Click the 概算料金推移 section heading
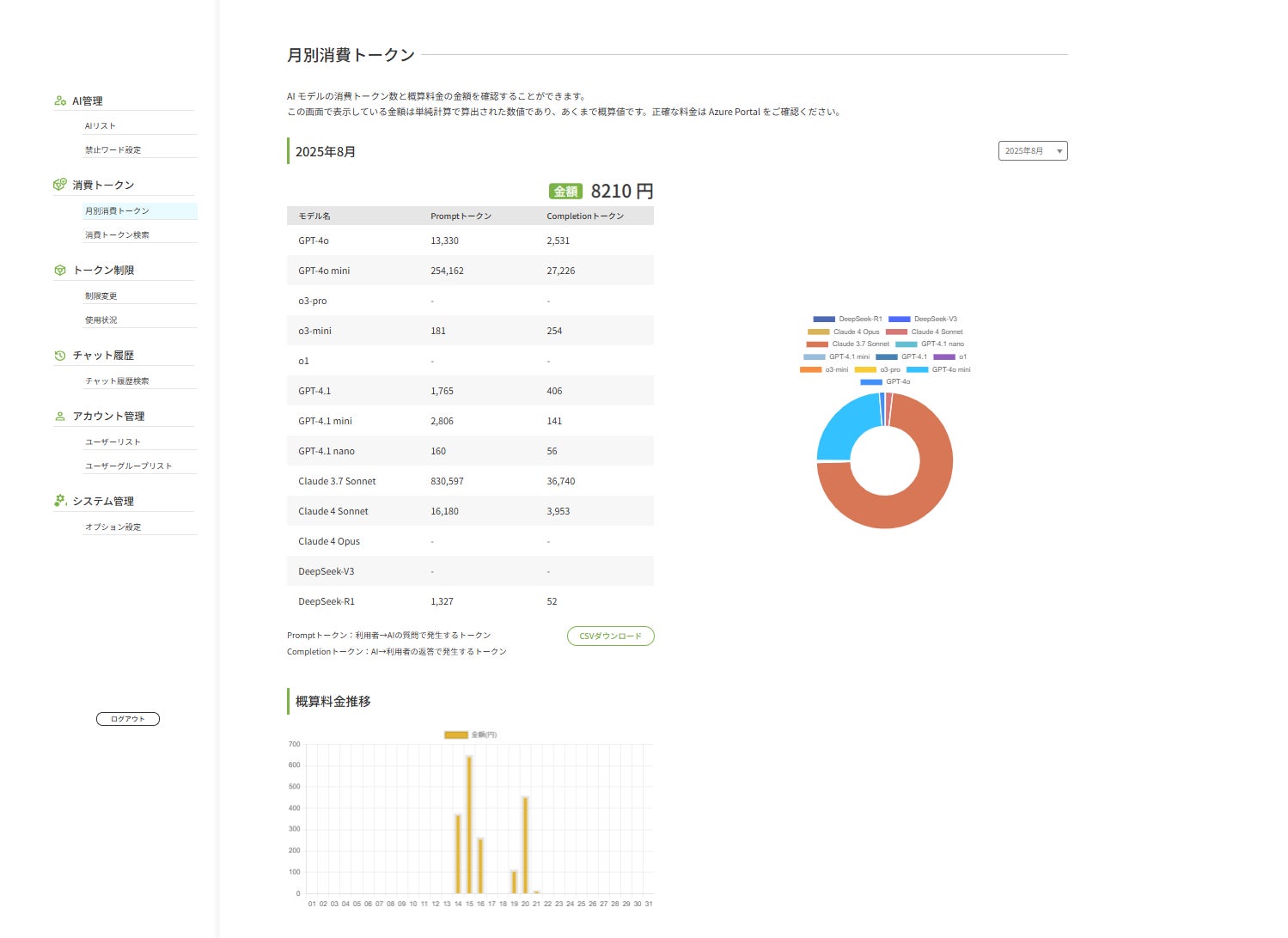This screenshot has height=938, width=1288. (333, 702)
